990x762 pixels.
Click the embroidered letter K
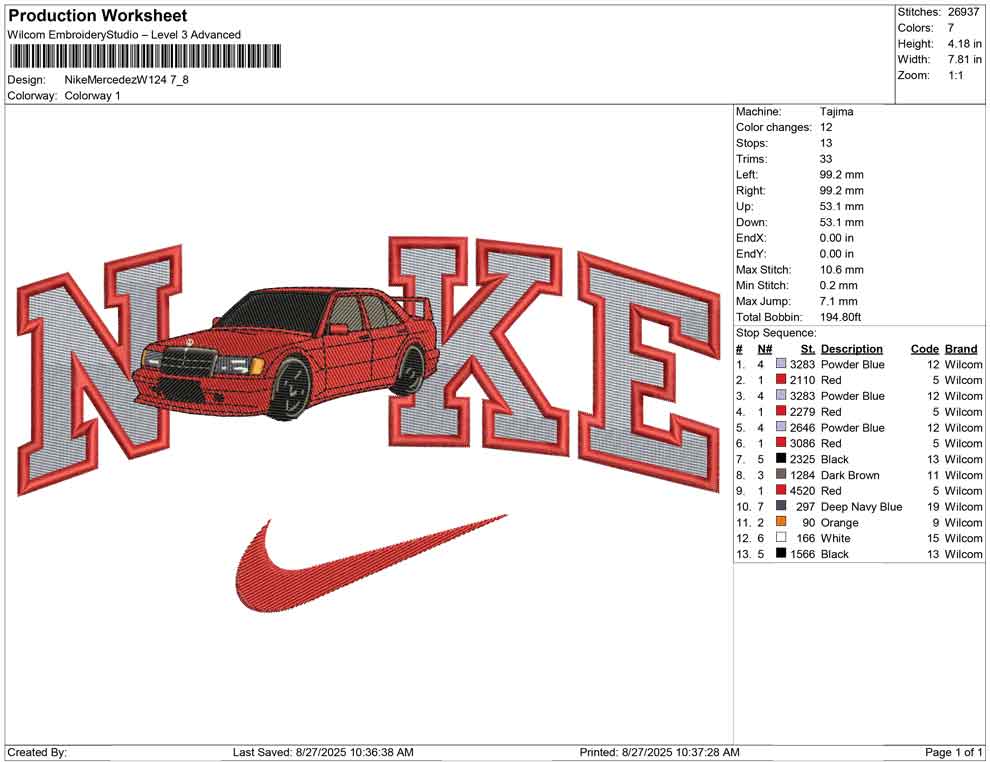coord(479,344)
